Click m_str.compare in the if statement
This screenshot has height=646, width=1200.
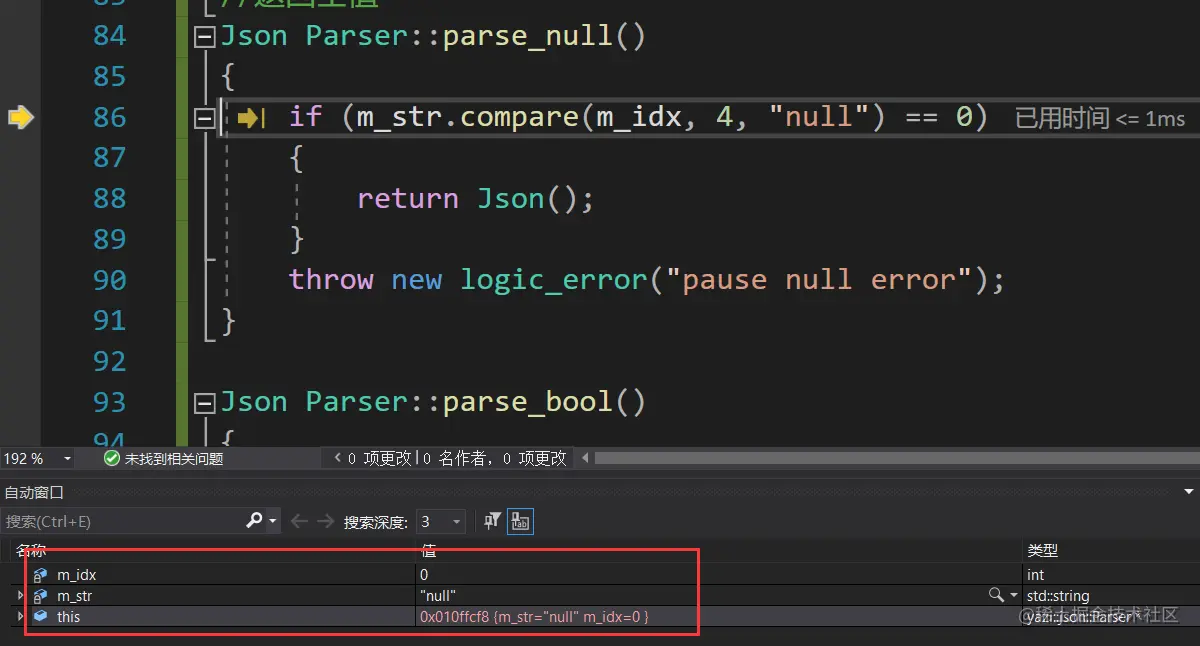pos(468,118)
